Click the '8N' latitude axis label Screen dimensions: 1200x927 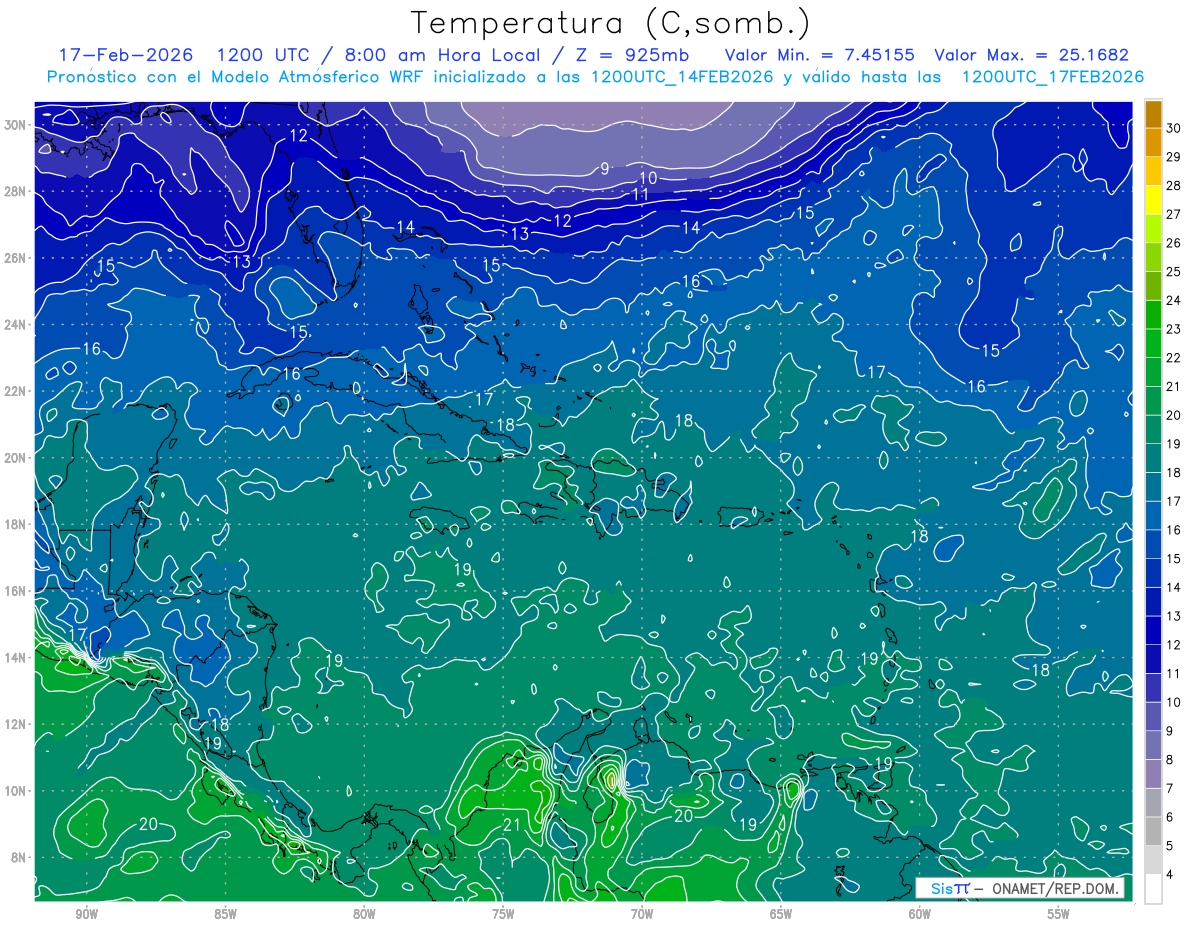20,857
